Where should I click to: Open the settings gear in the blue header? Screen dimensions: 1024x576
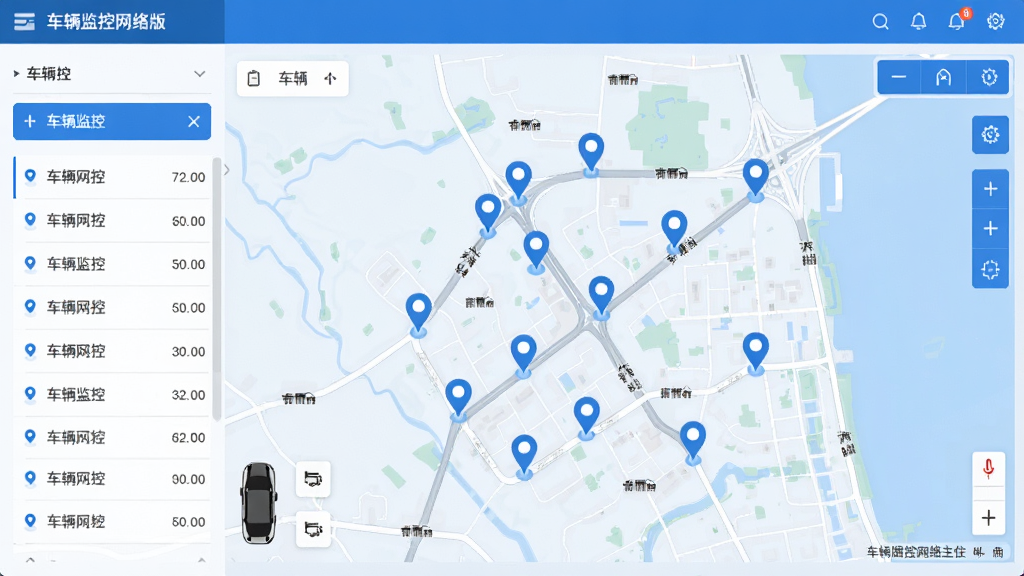[x=995, y=22]
